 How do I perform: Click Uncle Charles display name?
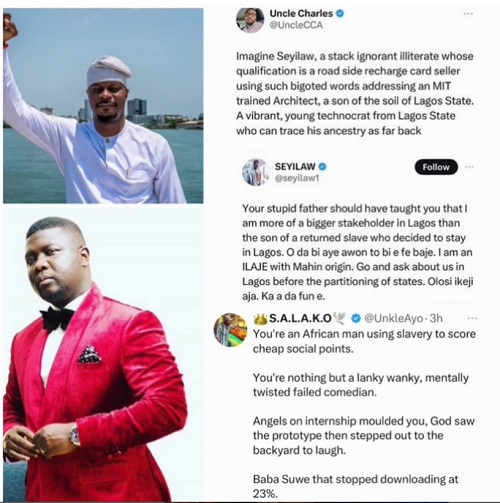[301, 14]
